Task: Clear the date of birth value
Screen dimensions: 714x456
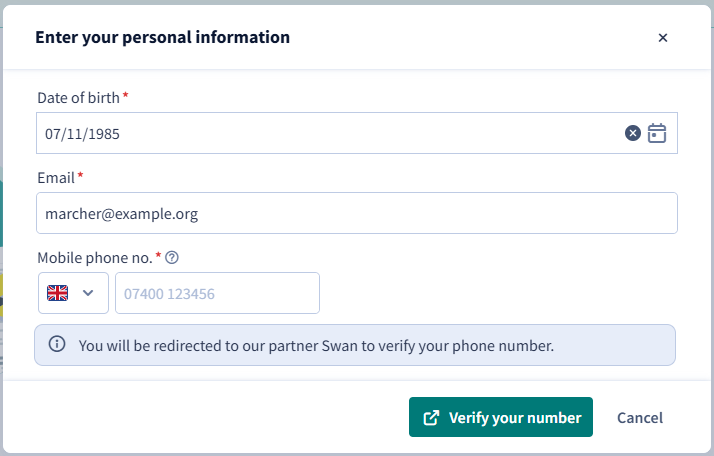Action: click(x=632, y=133)
